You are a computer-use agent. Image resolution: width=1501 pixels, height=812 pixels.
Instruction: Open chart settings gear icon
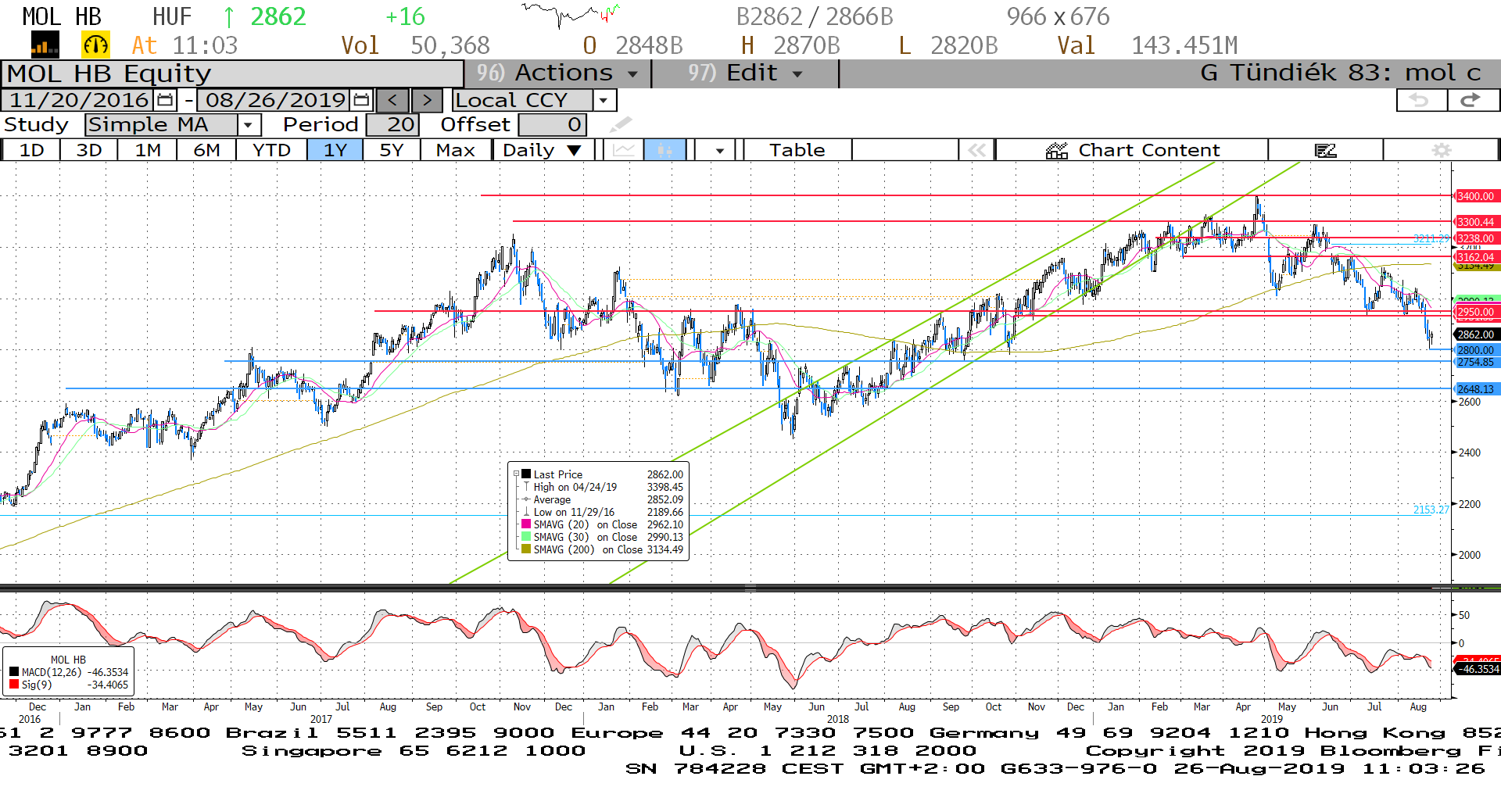click(x=1442, y=150)
